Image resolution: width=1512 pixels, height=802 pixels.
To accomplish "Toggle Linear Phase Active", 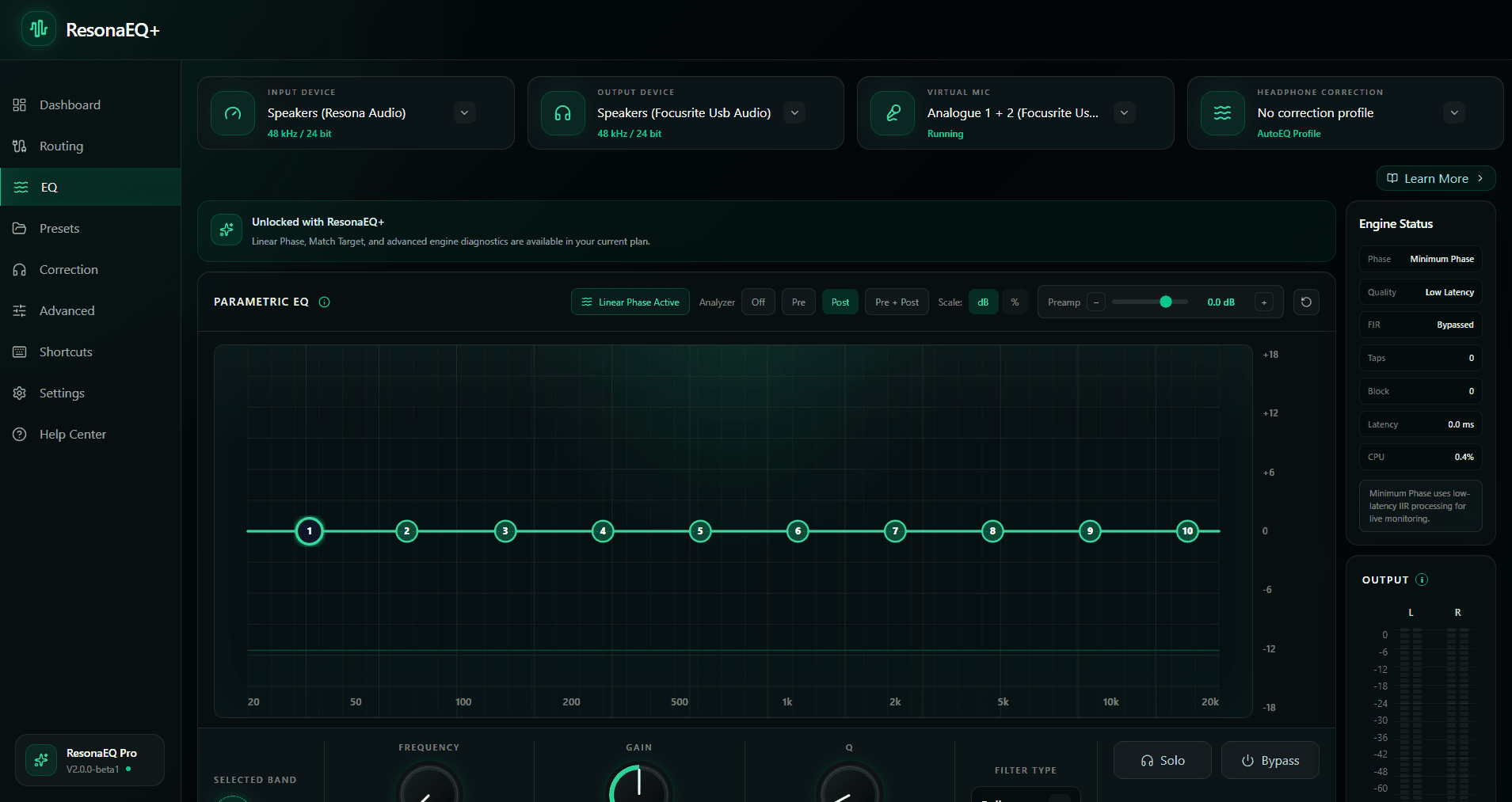I will (630, 302).
